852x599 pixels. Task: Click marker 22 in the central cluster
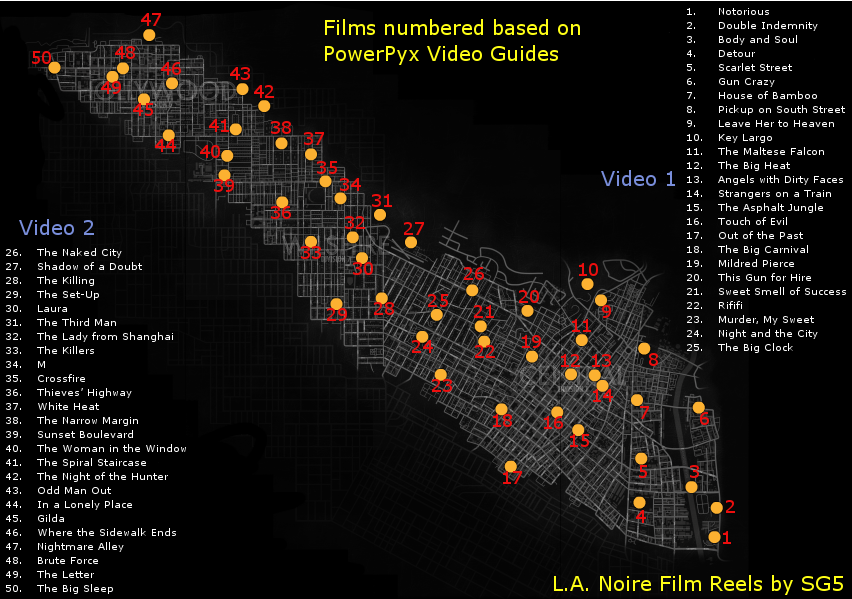485,340
